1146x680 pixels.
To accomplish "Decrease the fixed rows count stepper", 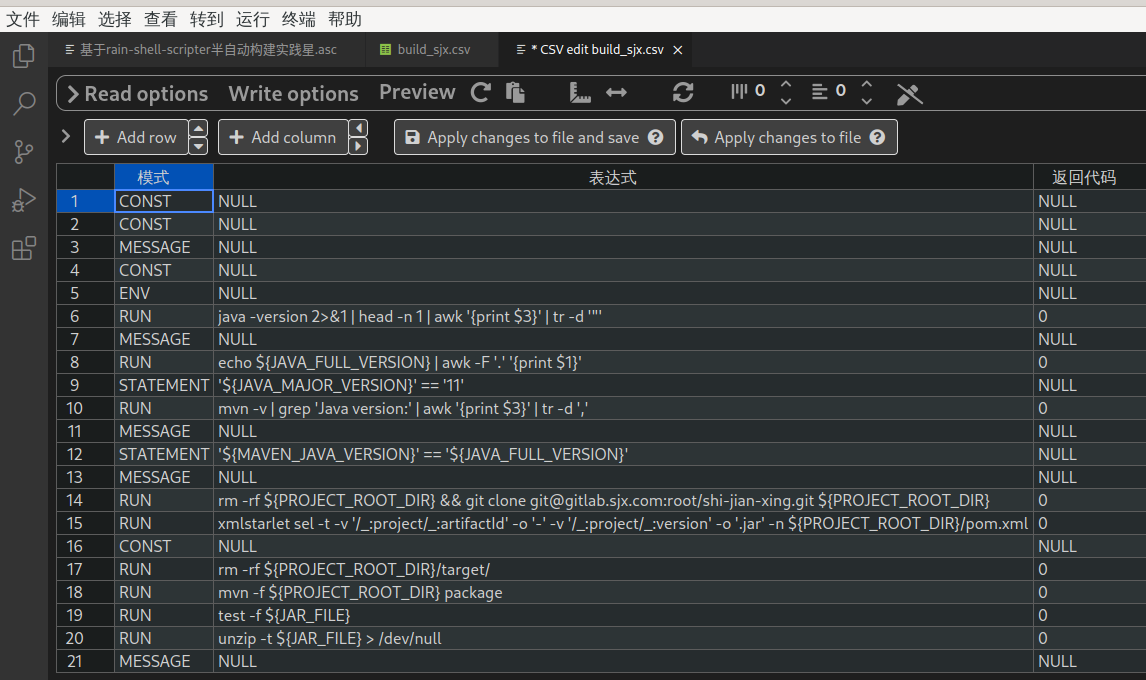I will 867,101.
